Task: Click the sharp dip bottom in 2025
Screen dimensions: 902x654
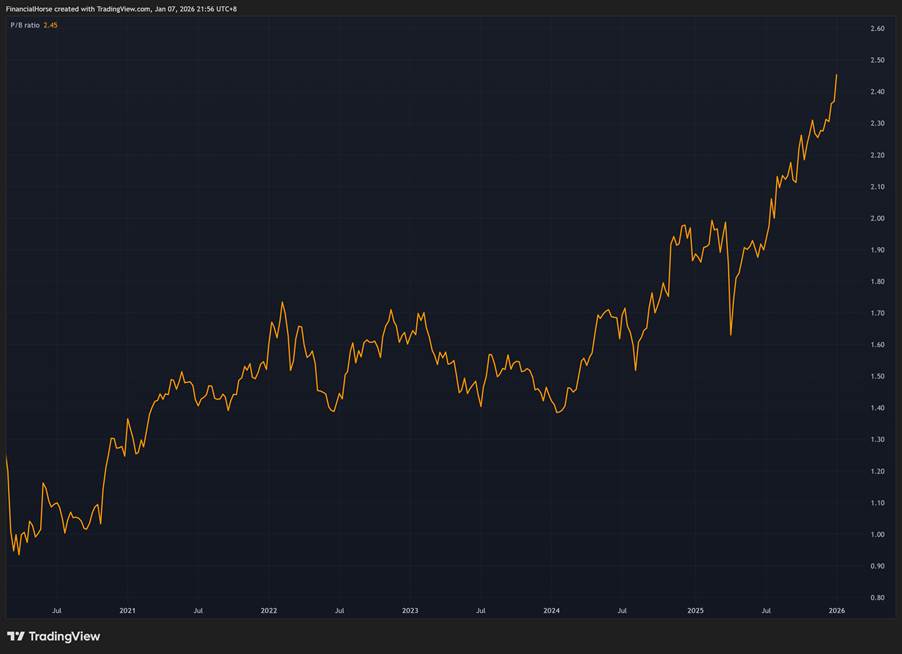Action: tap(731, 334)
